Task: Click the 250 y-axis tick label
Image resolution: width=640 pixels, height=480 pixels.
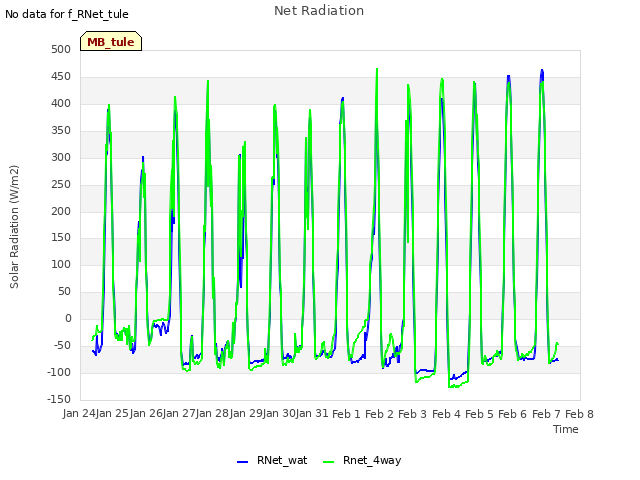Action: (61, 184)
